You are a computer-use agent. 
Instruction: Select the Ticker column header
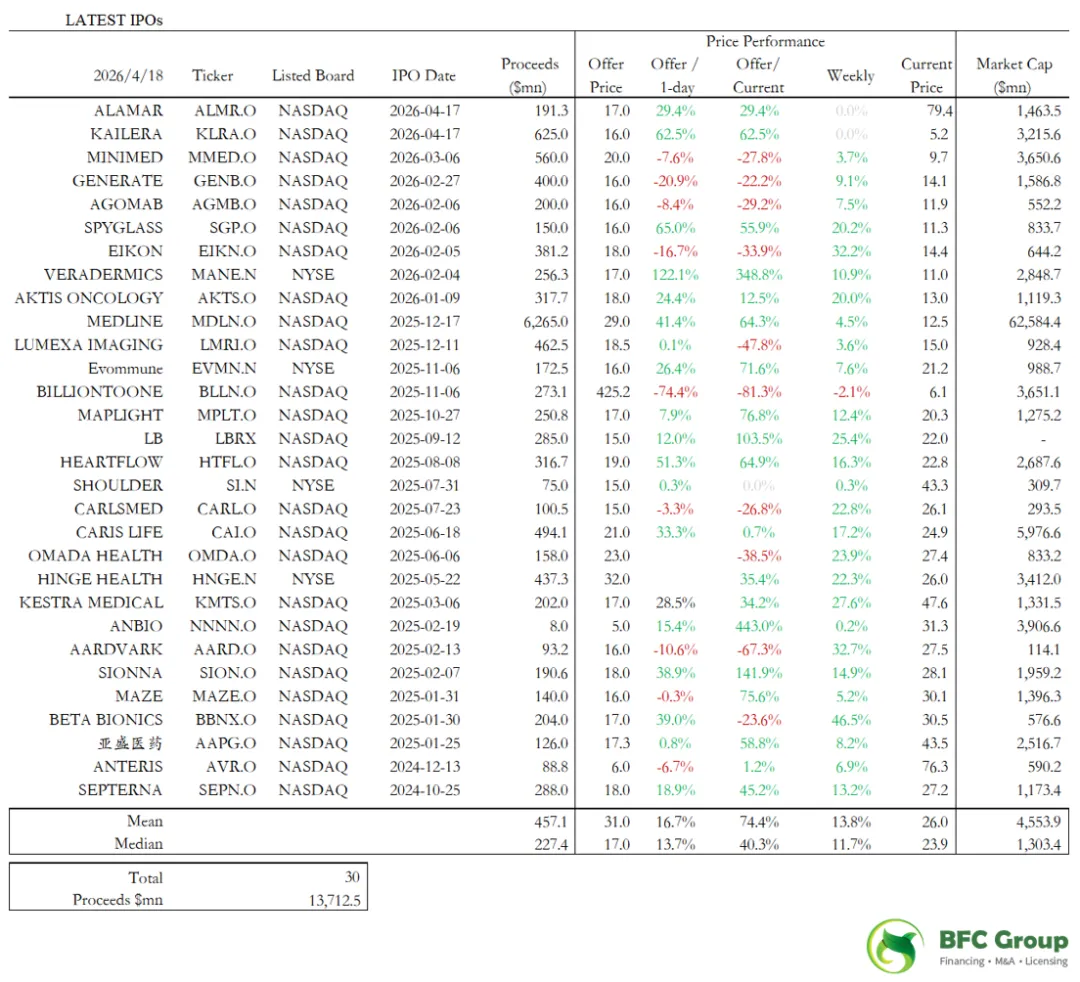tap(212, 76)
